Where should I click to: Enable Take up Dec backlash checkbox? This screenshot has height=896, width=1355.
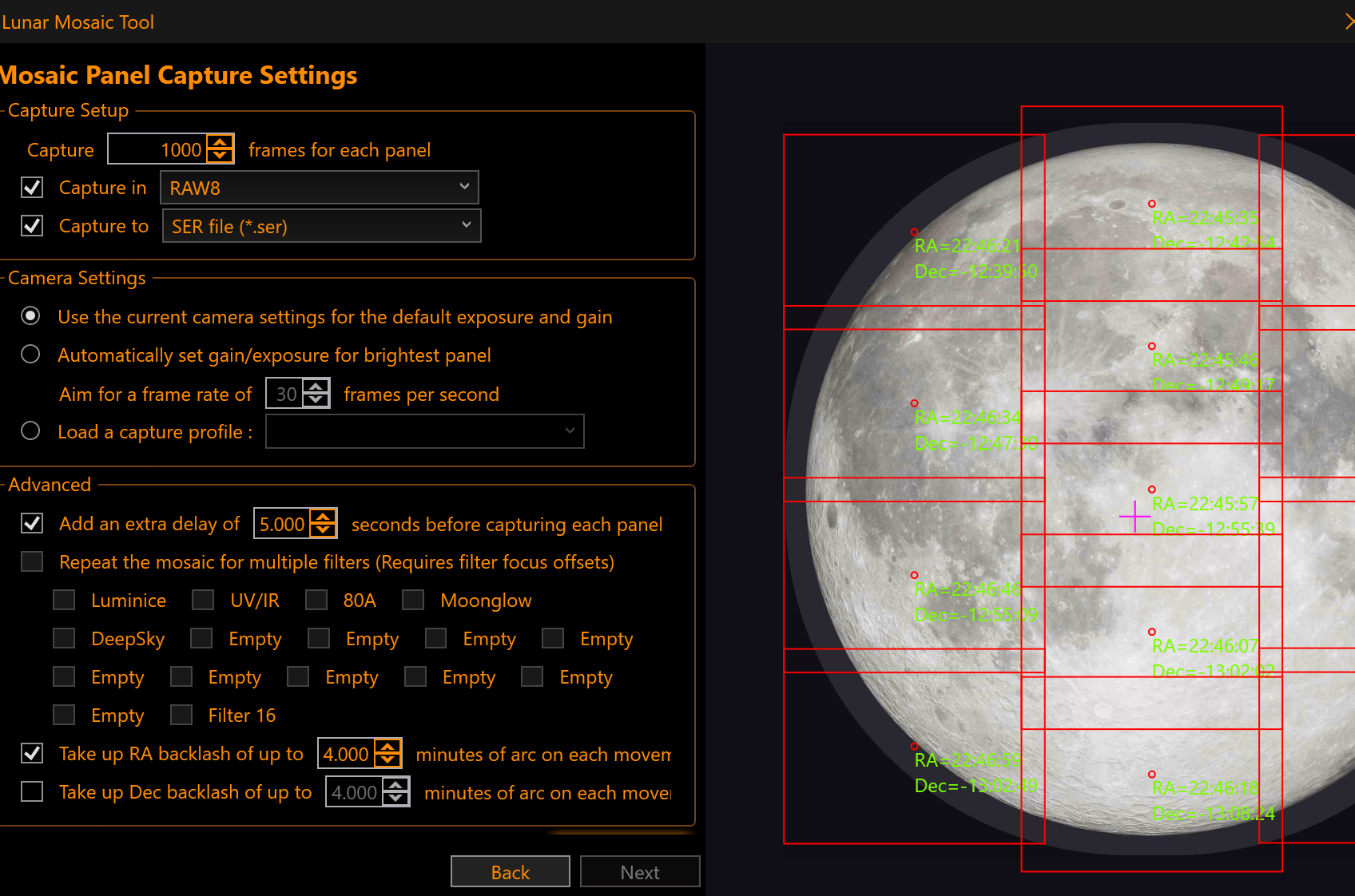pos(32,791)
